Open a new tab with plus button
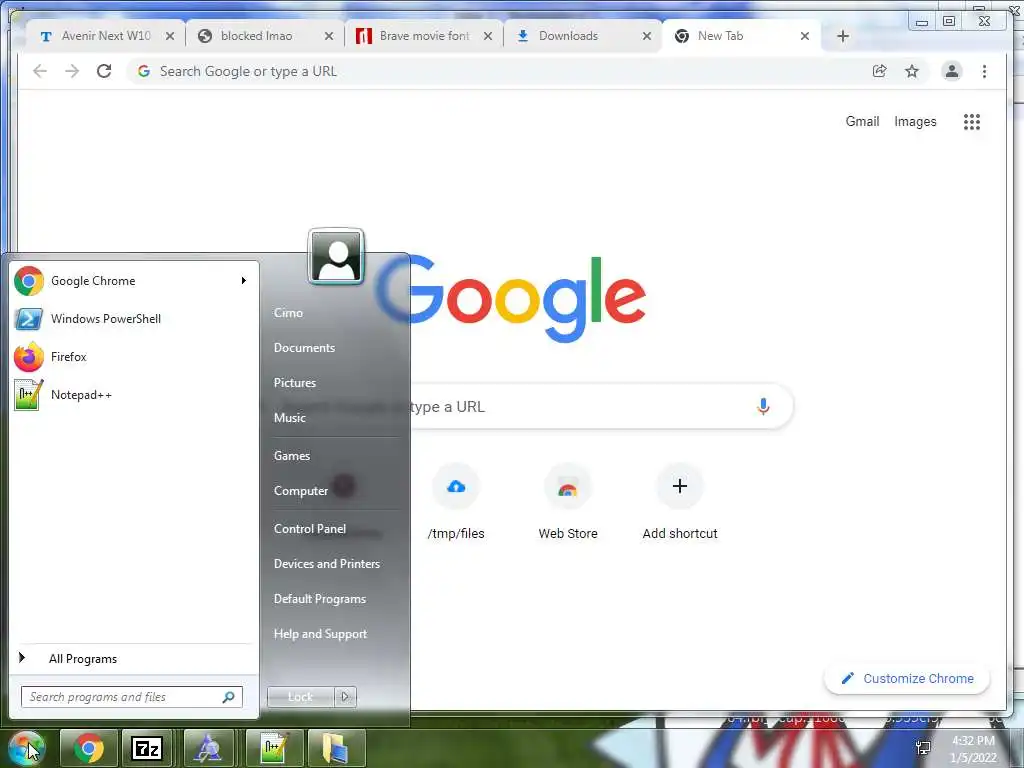The width and height of the screenshot is (1024, 768). pos(842,37)
